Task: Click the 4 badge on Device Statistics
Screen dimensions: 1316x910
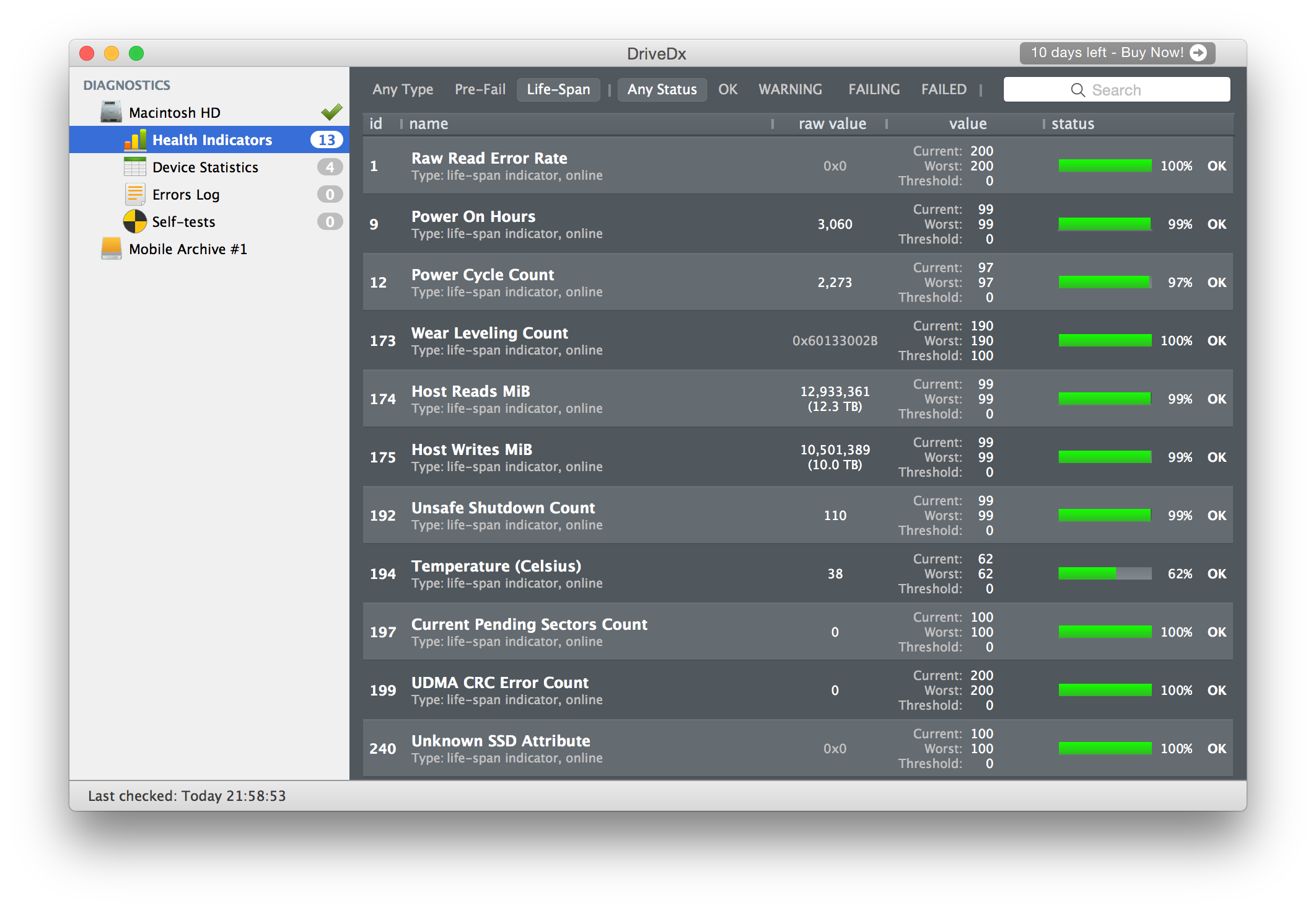Action: (x=330, y=167)
